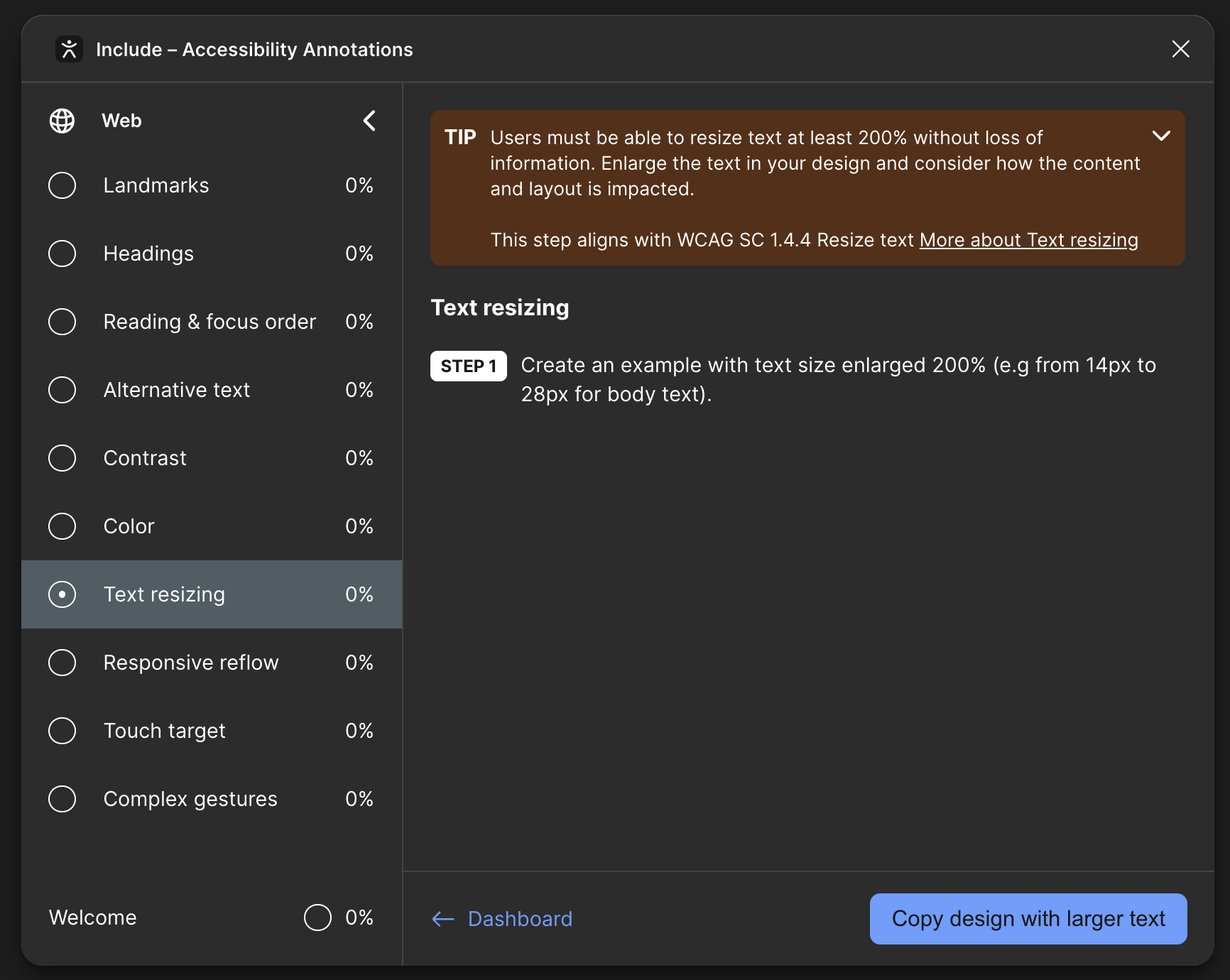1230x980 pixels.
Task: Select the Headings radio circle
Action: [62, 254]
